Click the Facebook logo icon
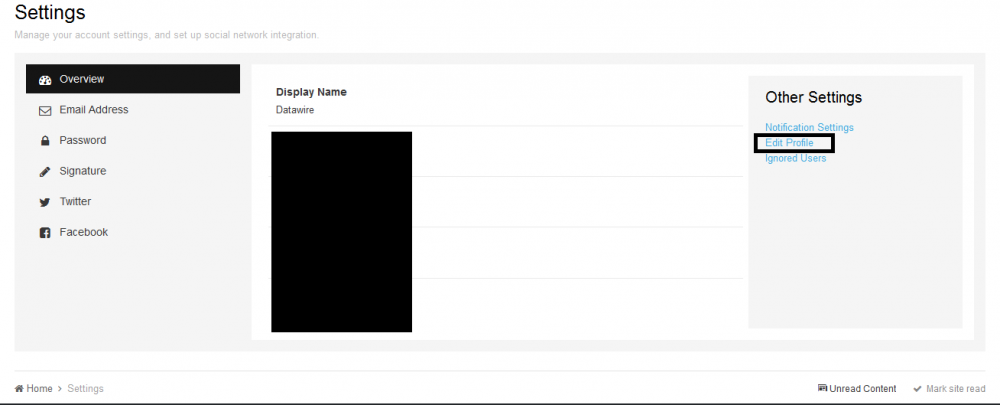The width and height of the screenshot is (1000, 405). click(45, 233)
